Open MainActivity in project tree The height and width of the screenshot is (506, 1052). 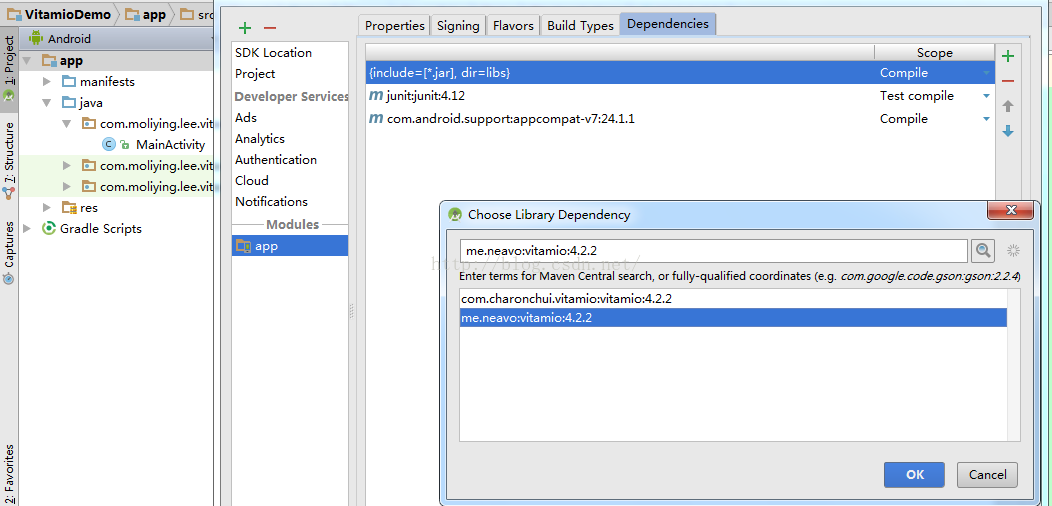(x=170, y=144)
